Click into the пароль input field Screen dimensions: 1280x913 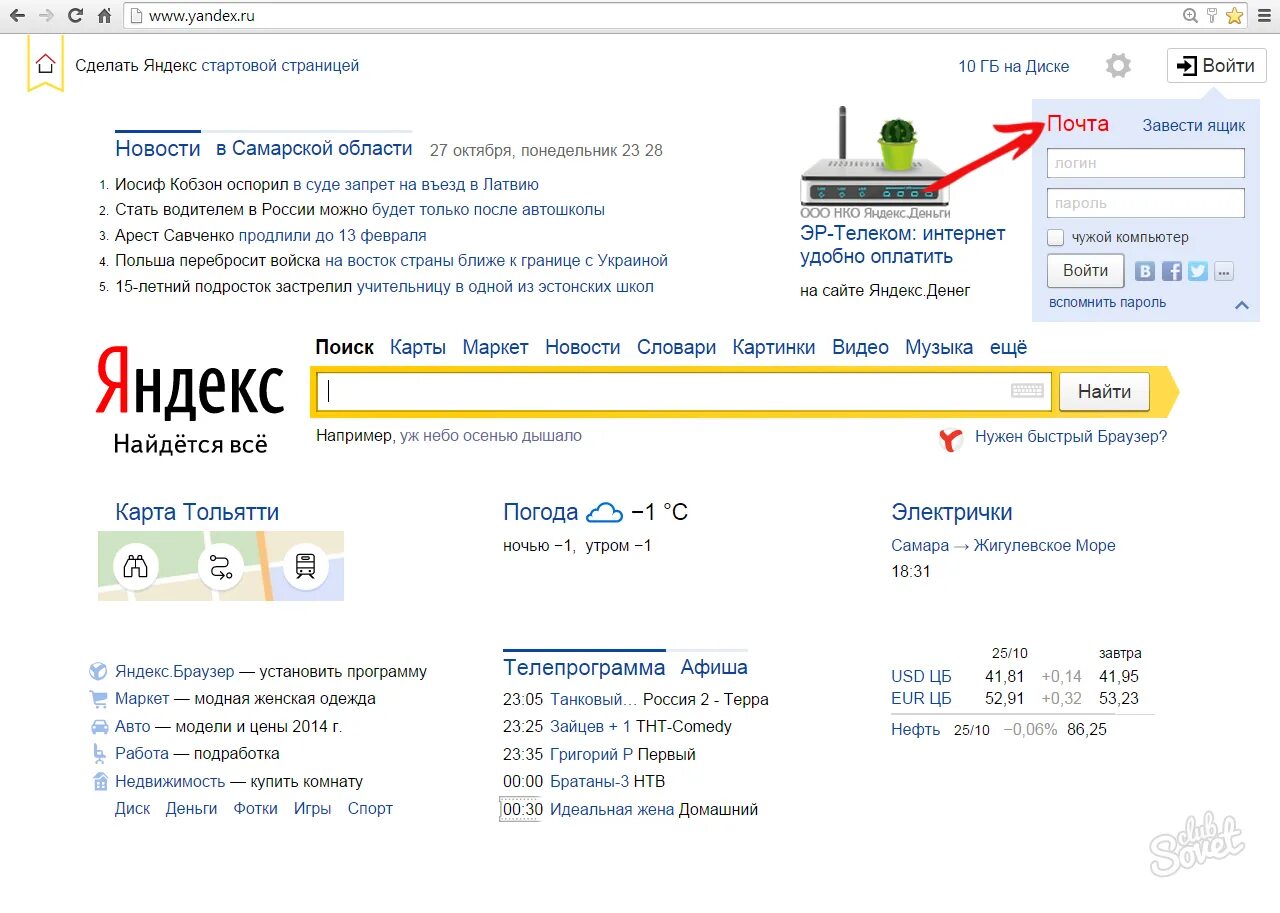pyautogui.click(x=1146, y=203)
